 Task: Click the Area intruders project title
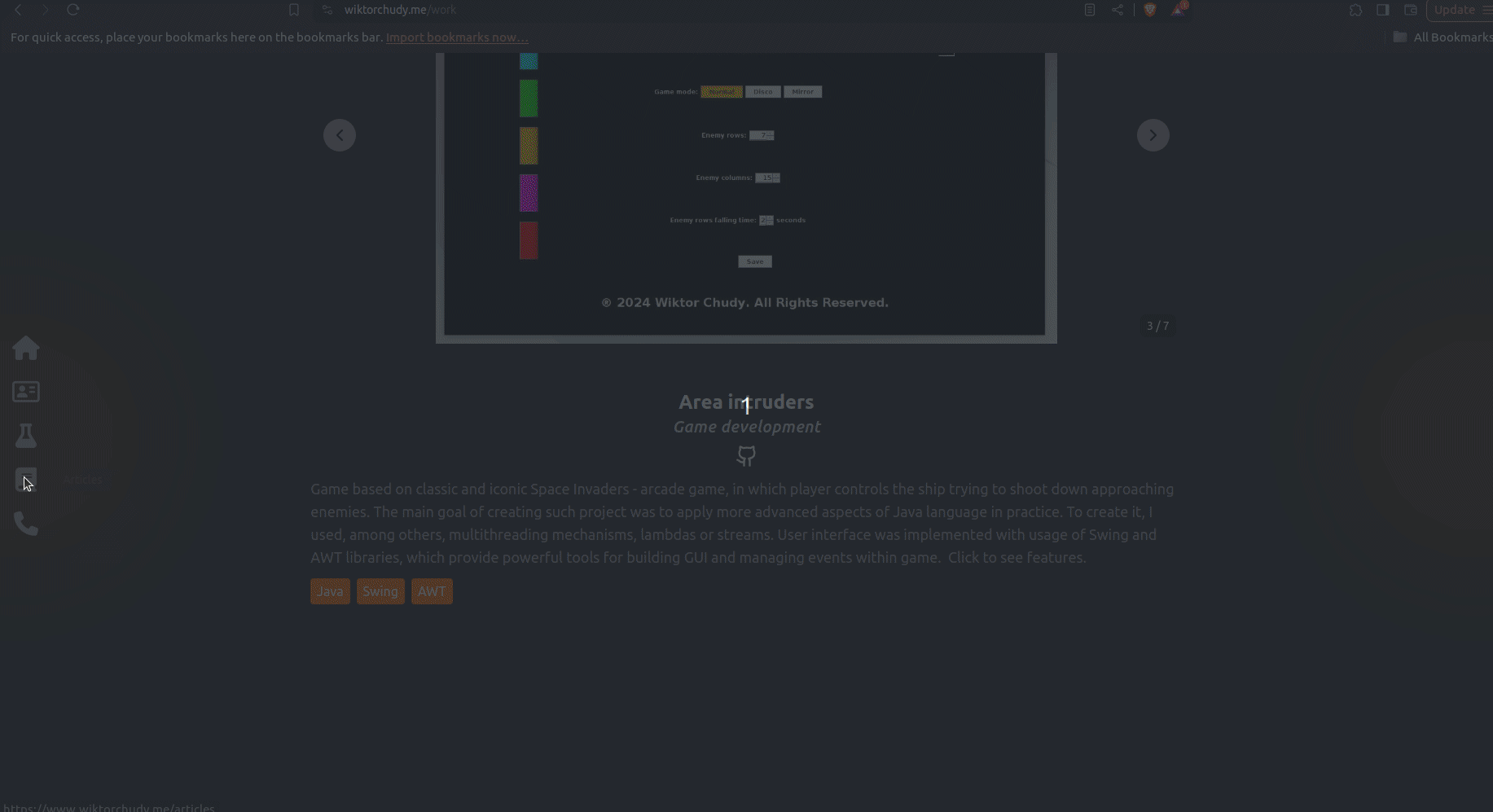point(746,402)
